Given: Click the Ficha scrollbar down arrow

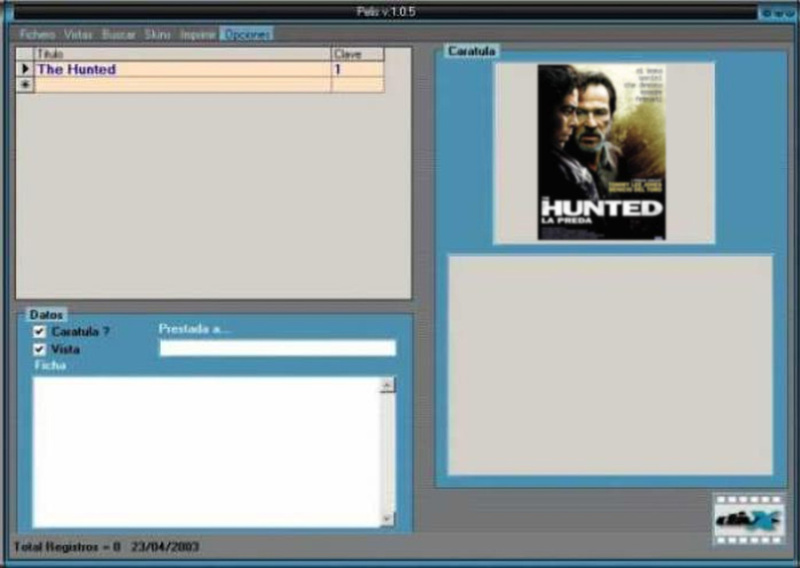Looking at the screenshot, I should click(387, 519).
